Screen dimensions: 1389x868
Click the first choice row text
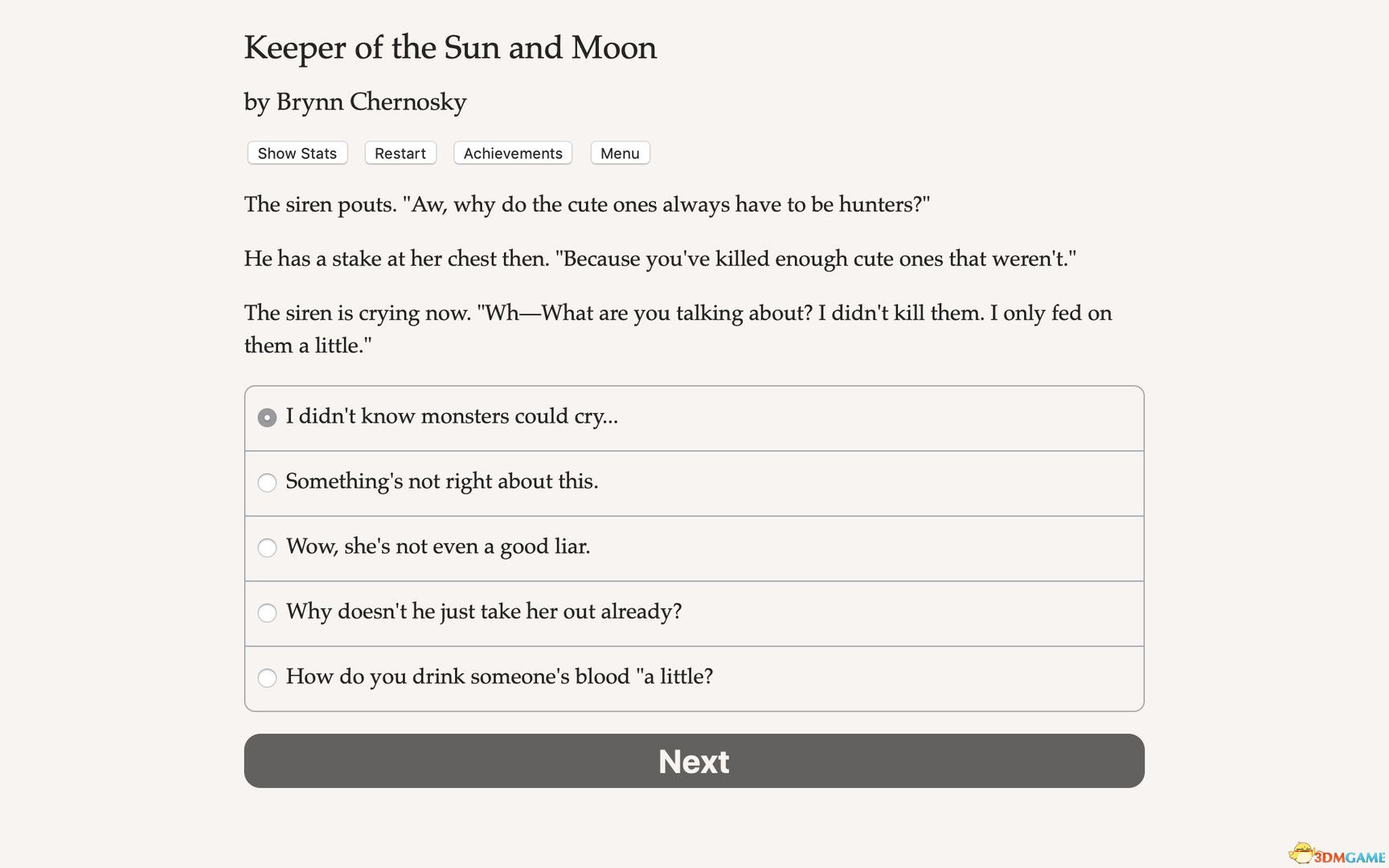[x=452, y=417]
